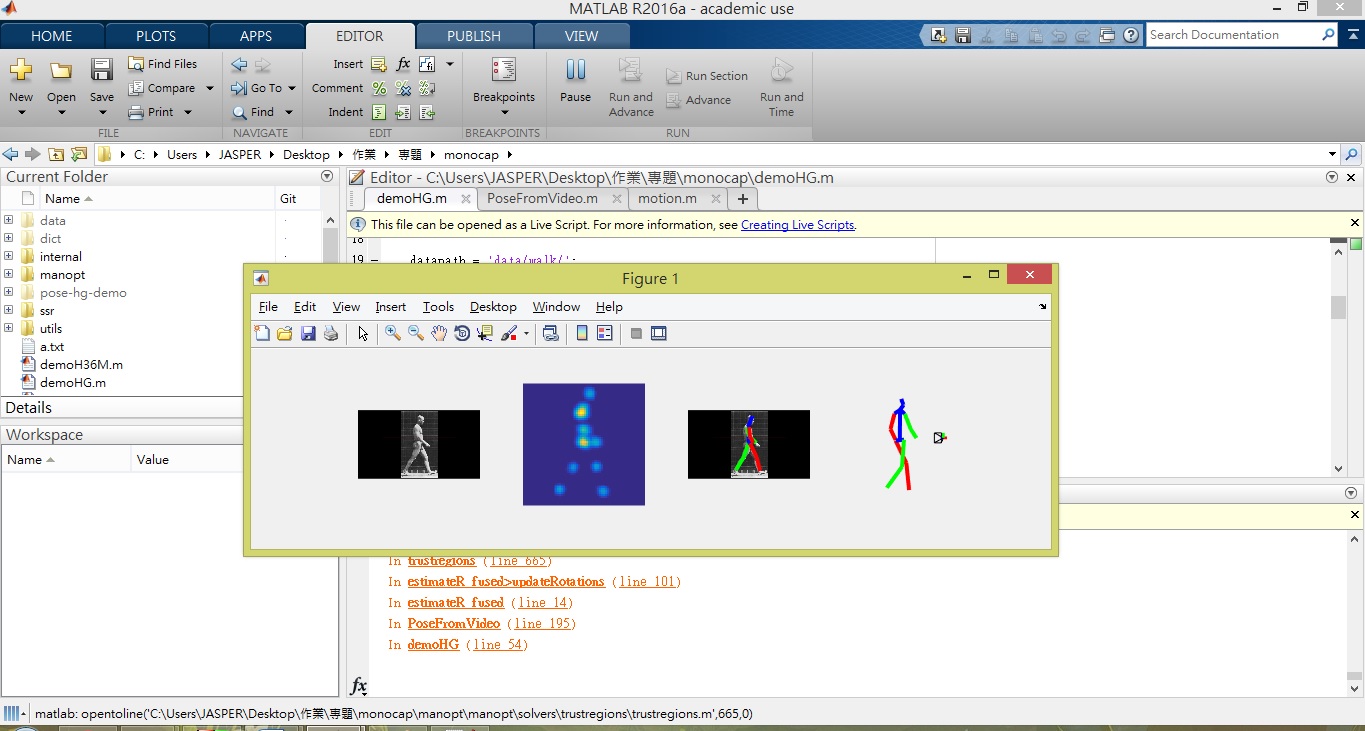Image resolution: width=1365 pixels, height=731 pixels.
Task: Click the Find Files icon in the File section
Action: point(137,64)
